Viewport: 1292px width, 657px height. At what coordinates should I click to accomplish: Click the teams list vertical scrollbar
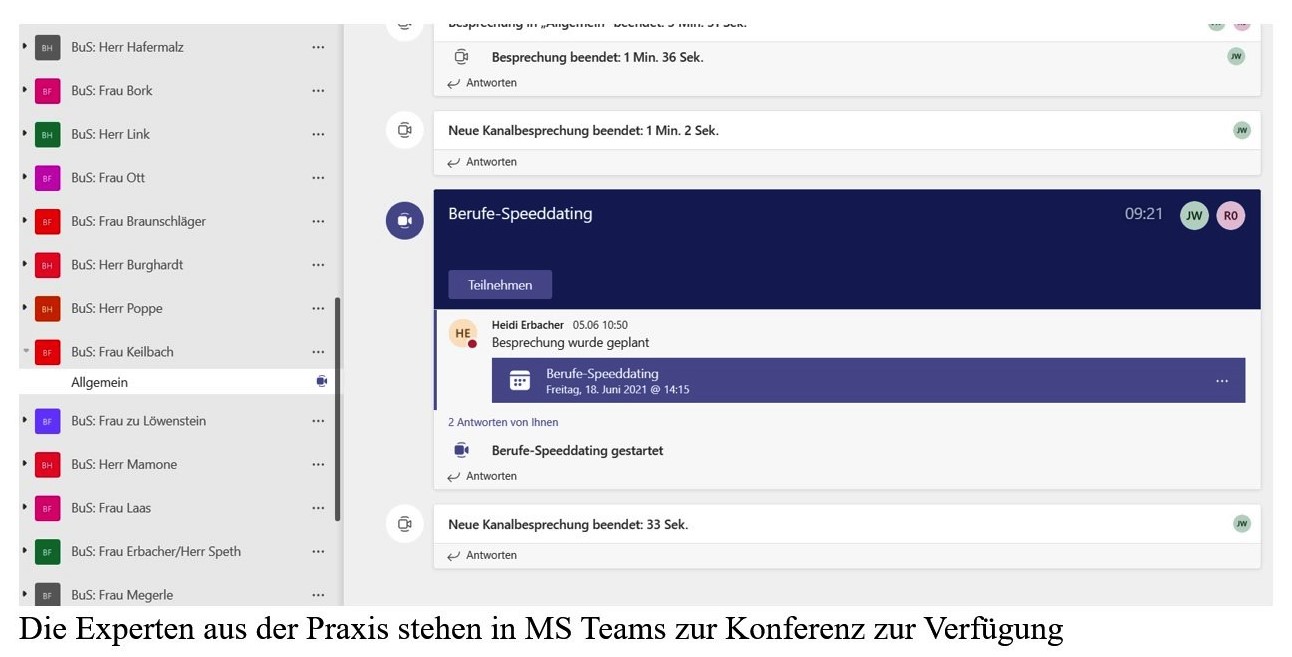338,409
